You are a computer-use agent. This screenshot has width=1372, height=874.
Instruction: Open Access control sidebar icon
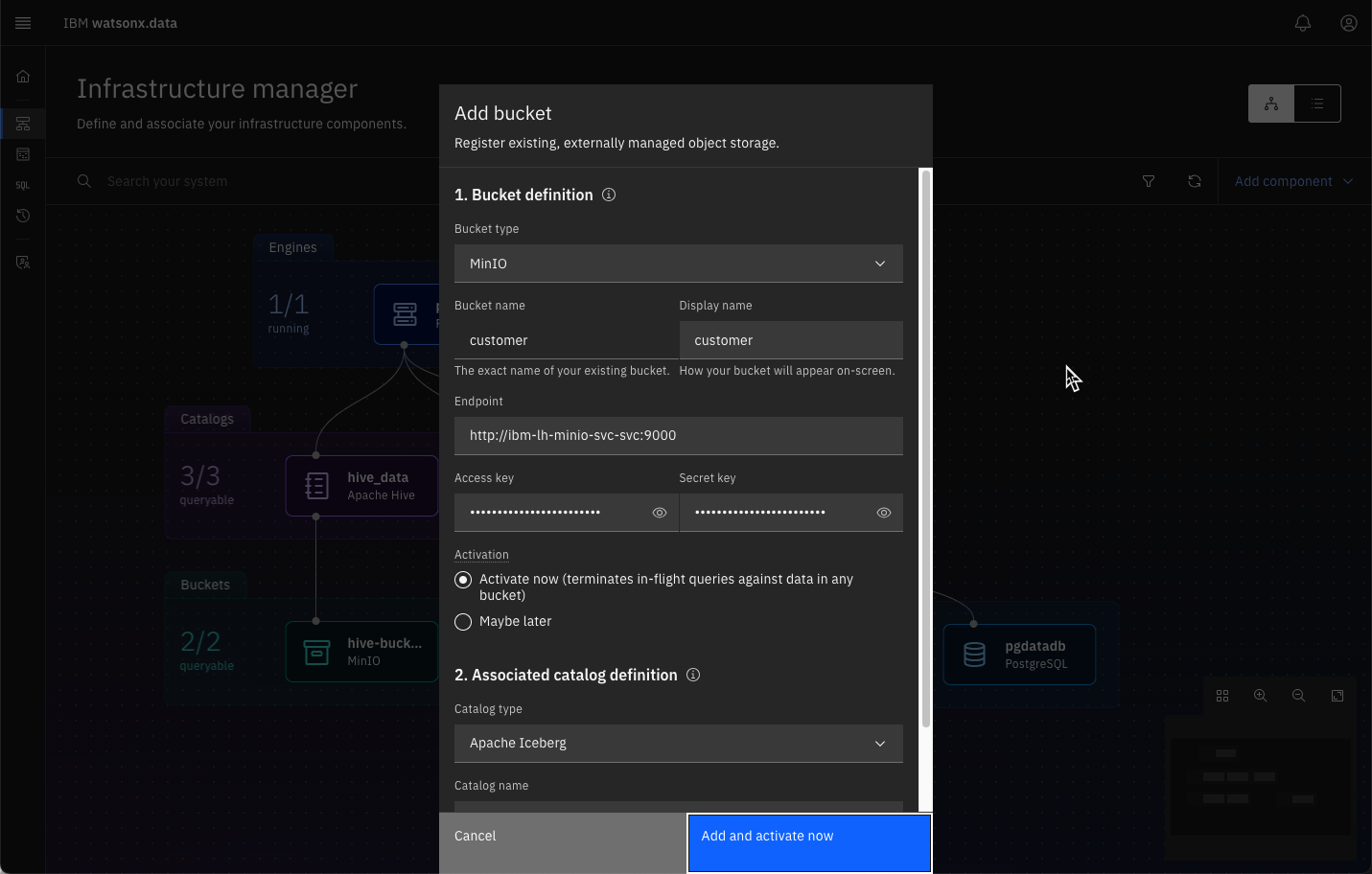point(23,262)
